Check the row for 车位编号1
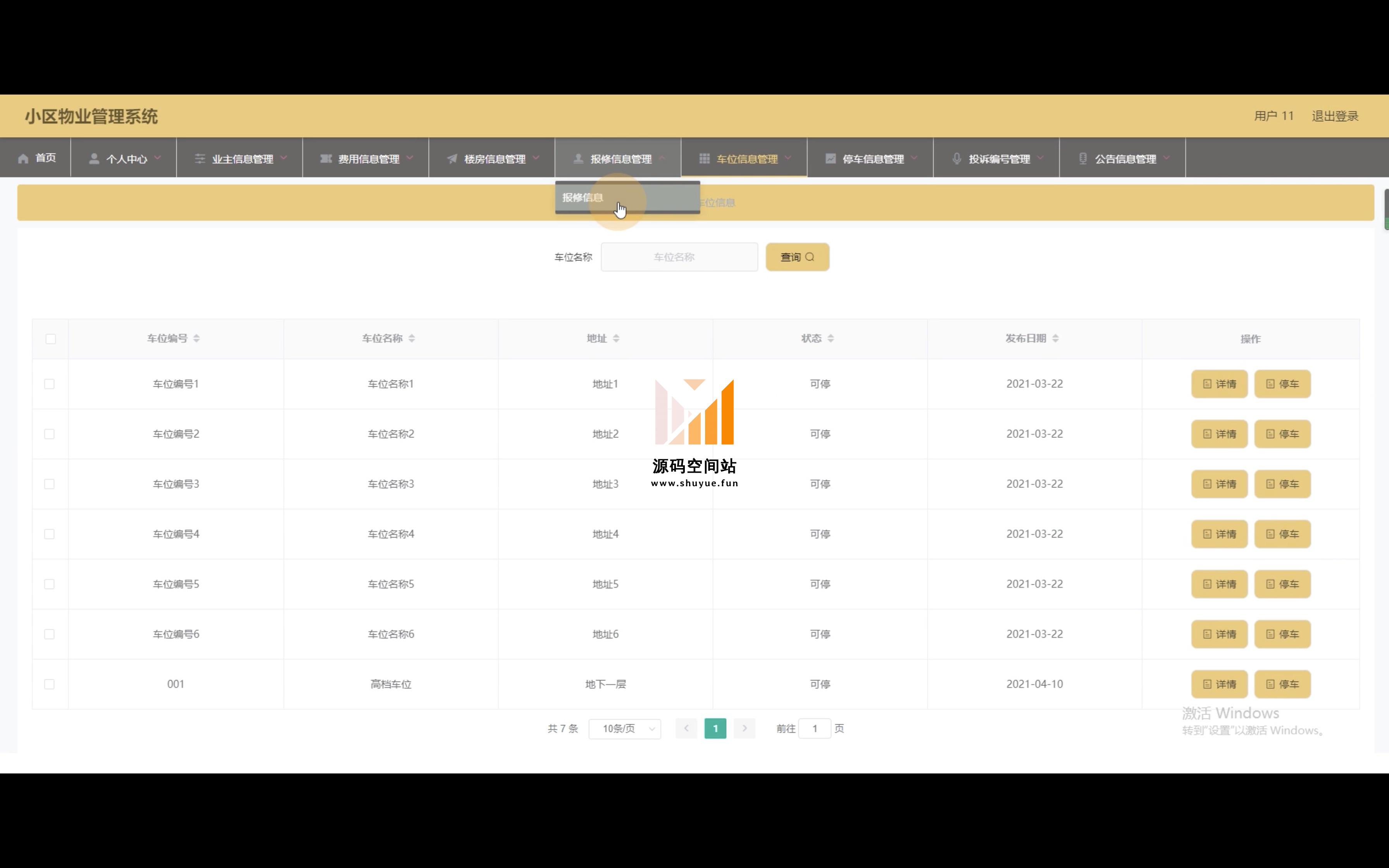 pos(49,384)
